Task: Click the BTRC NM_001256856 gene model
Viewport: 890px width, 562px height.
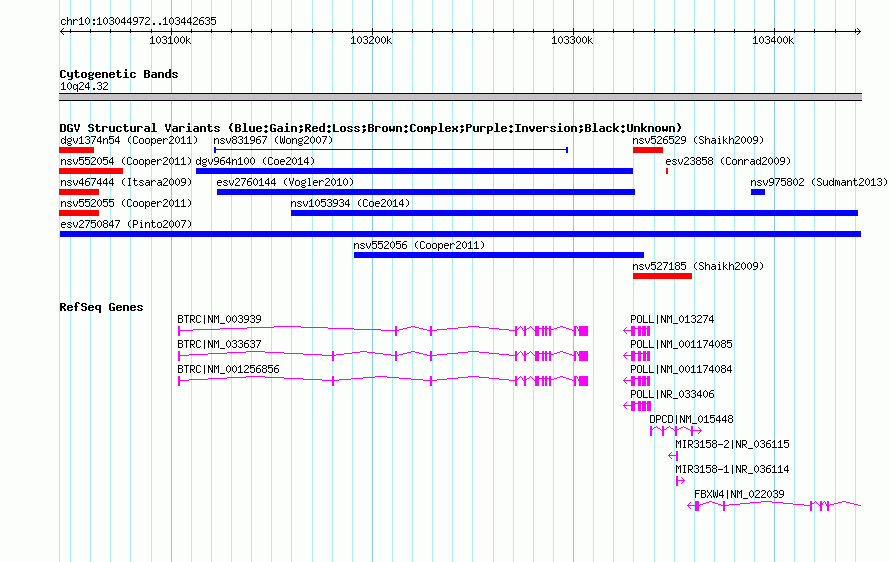Action: (x=383, y=380)
